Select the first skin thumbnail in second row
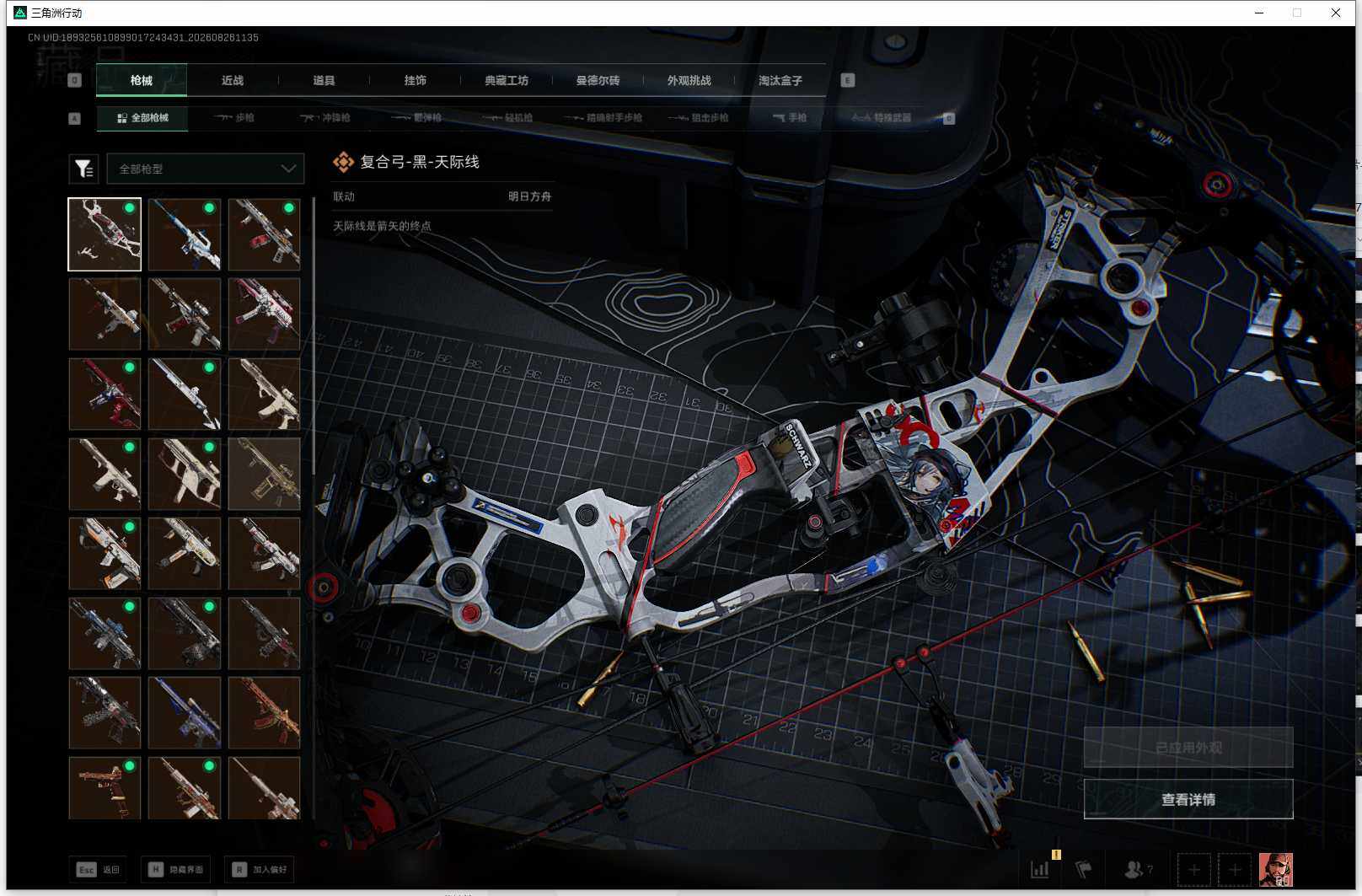 pyautogui.click(x=105, y=314)
